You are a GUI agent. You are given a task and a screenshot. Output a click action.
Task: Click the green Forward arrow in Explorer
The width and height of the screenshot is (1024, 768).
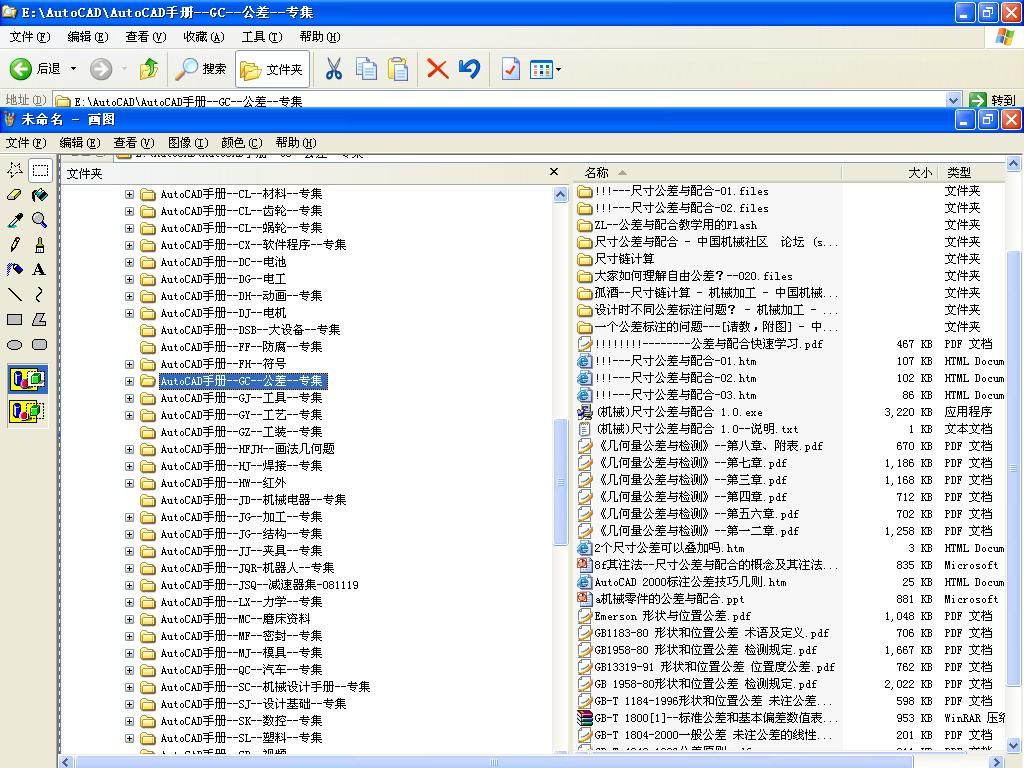[101, 69]
